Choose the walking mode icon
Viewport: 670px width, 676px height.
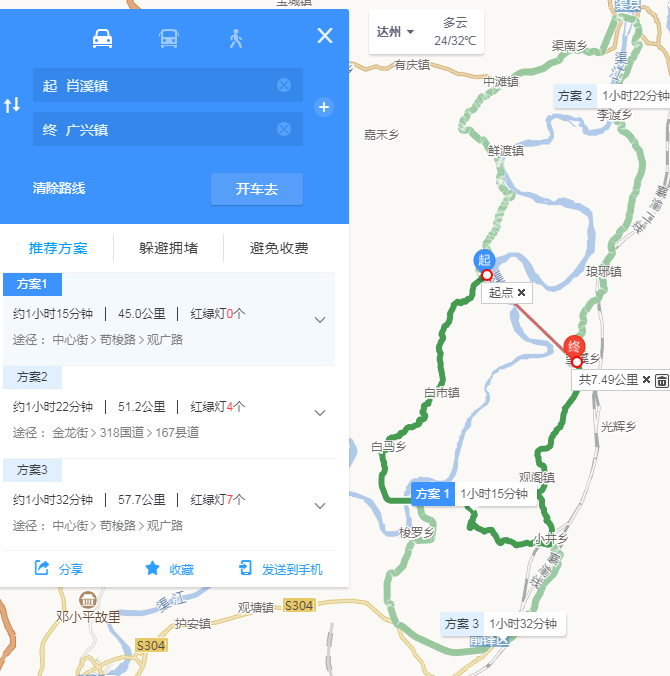coord(235,38)
